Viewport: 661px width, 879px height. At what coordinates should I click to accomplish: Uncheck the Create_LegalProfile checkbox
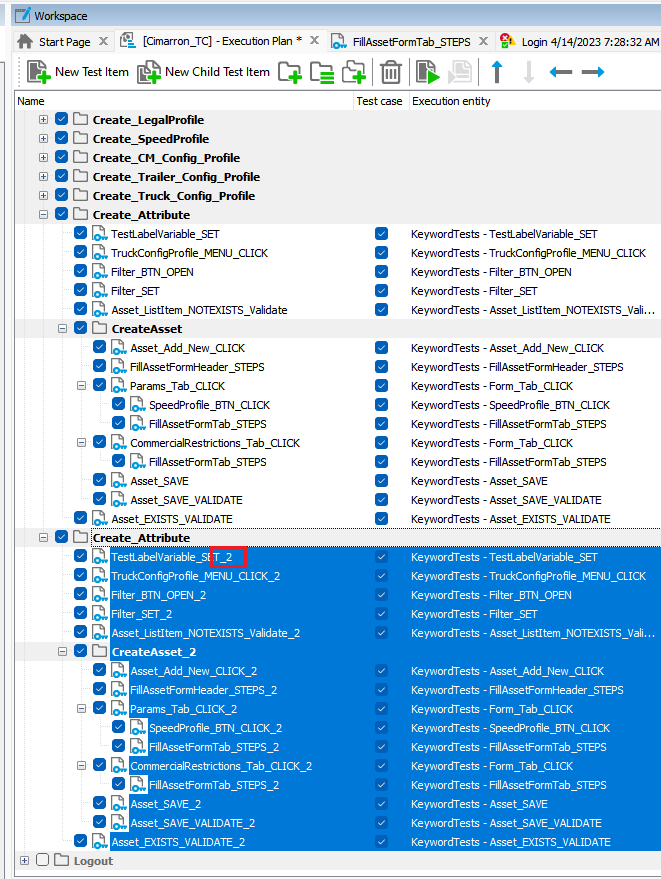click(x=62, y=120)
